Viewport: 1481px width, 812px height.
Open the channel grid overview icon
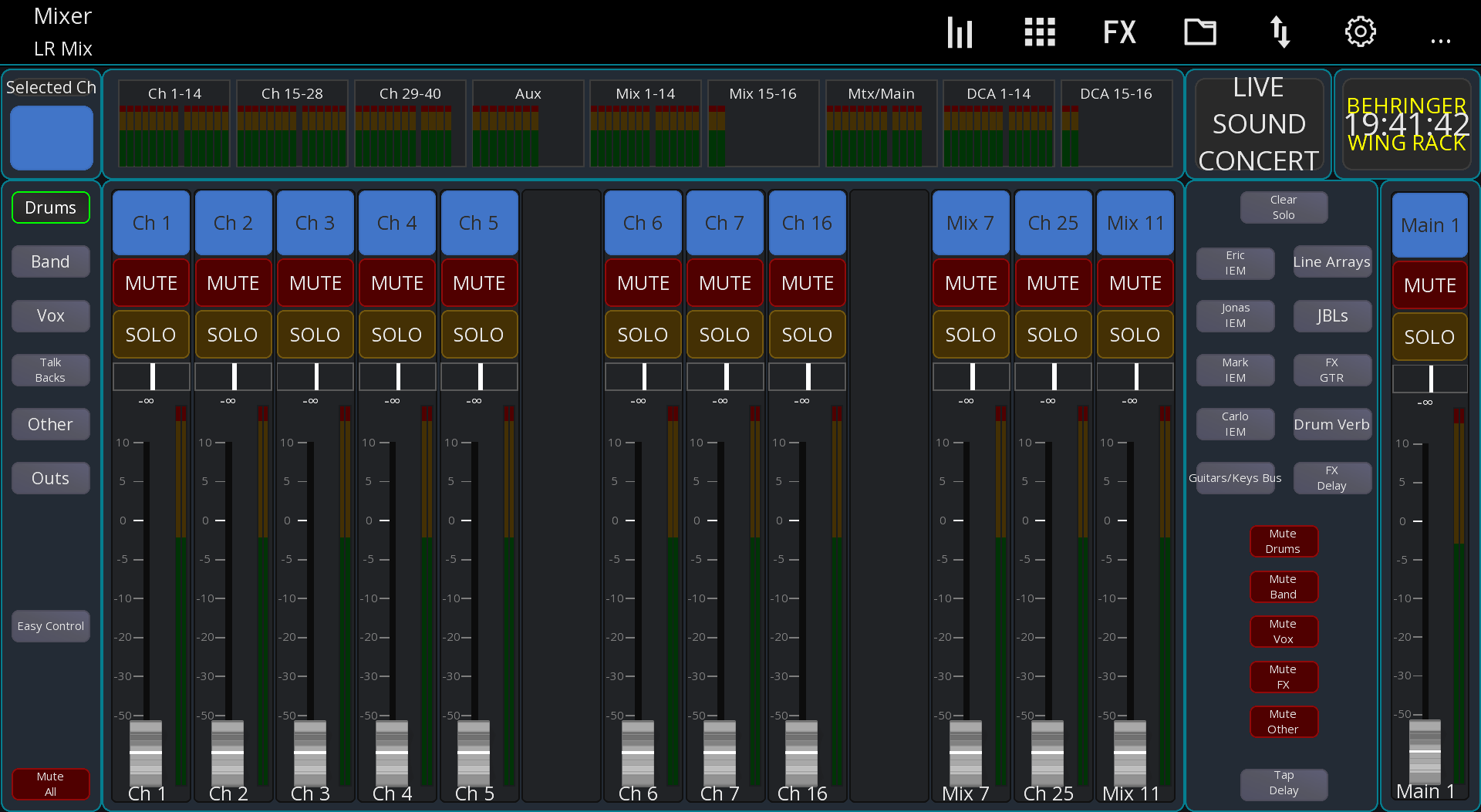point(1039,32)
